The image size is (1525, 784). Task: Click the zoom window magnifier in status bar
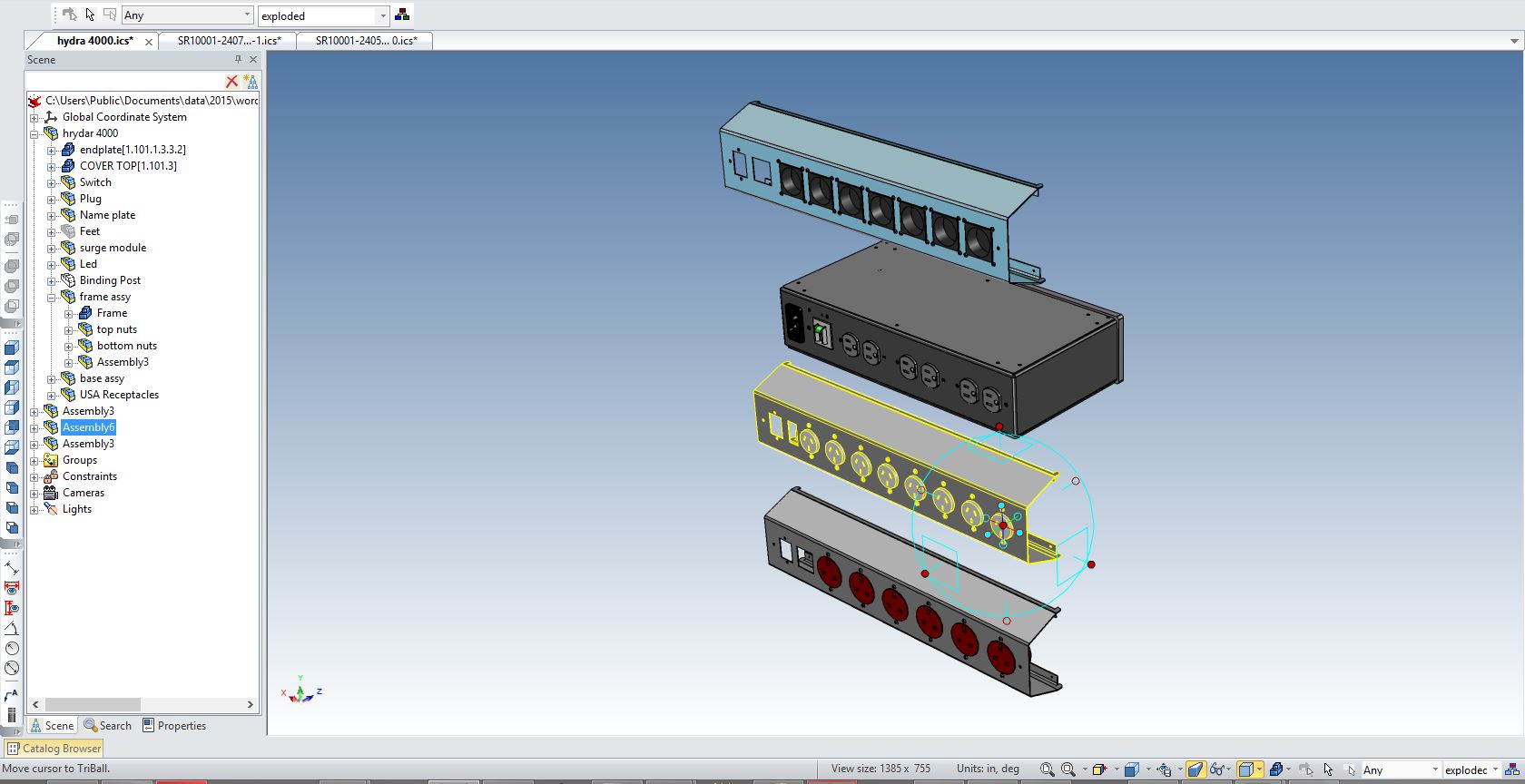coord(1047,769)
